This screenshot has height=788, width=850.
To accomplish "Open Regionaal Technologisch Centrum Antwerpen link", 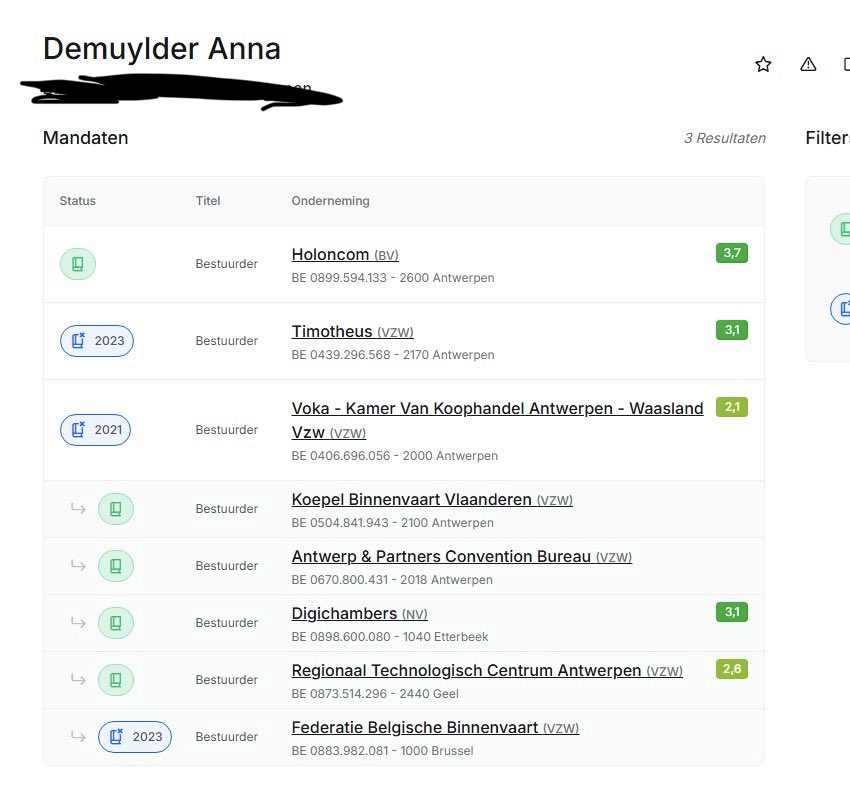I will pyautogui.click(x=487, y=670).
